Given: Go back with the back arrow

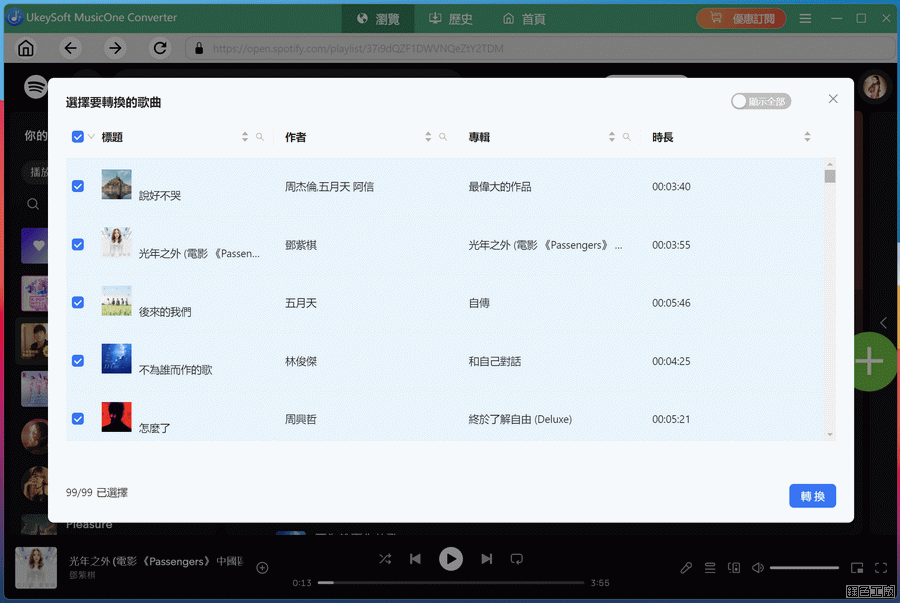Looking at the screenshot, I should click(x=70, y=48).
